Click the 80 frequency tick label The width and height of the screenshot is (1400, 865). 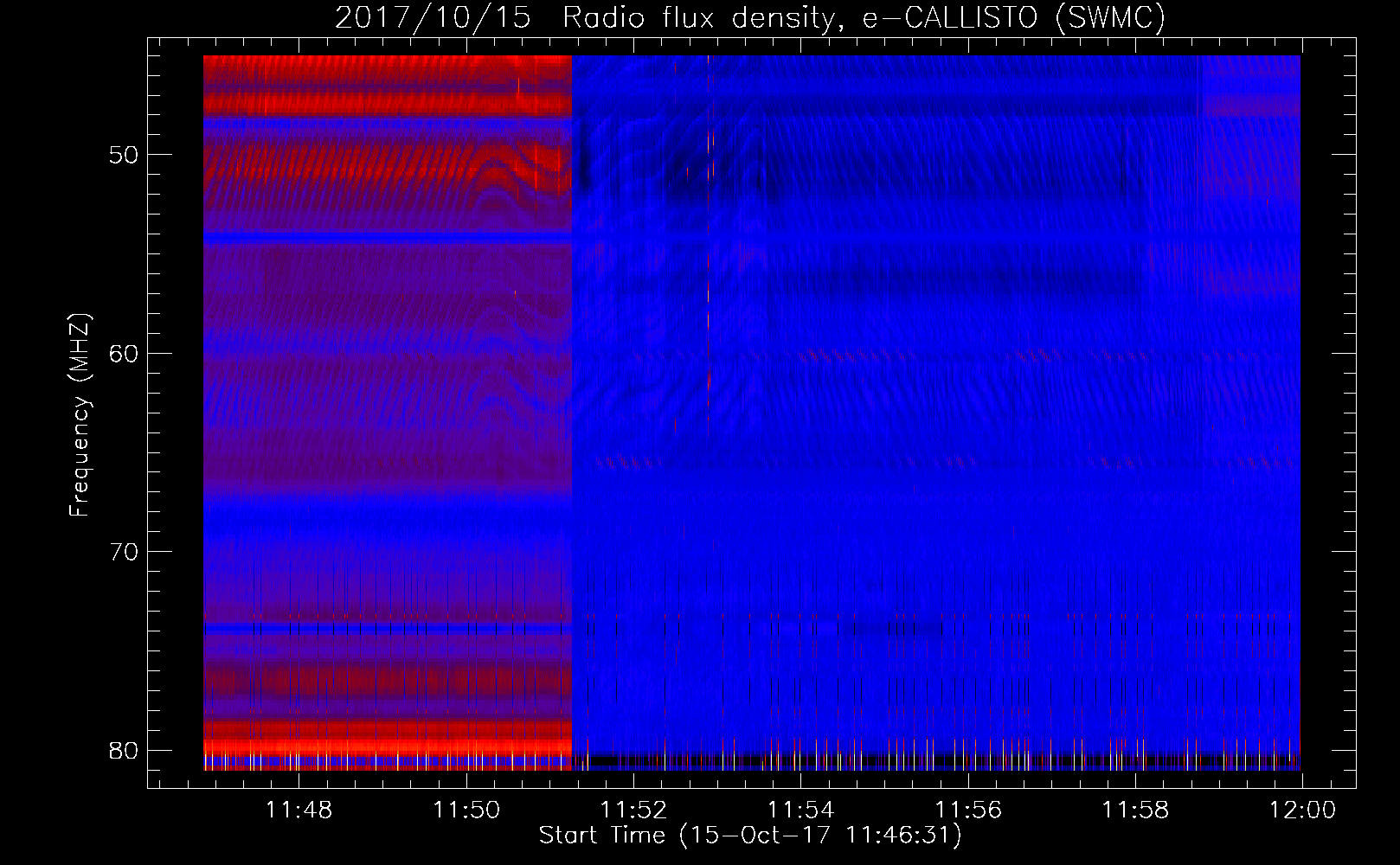pyautogui.click(x=124, y=750)
